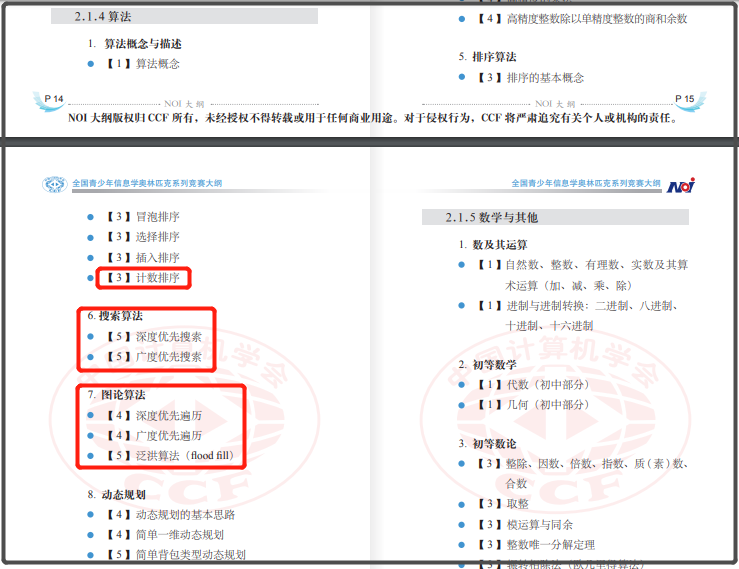This screenshot has width=739, height=569.
Task: Click the item '【3】整数唯一分解定理'
Action: [536, 545]
